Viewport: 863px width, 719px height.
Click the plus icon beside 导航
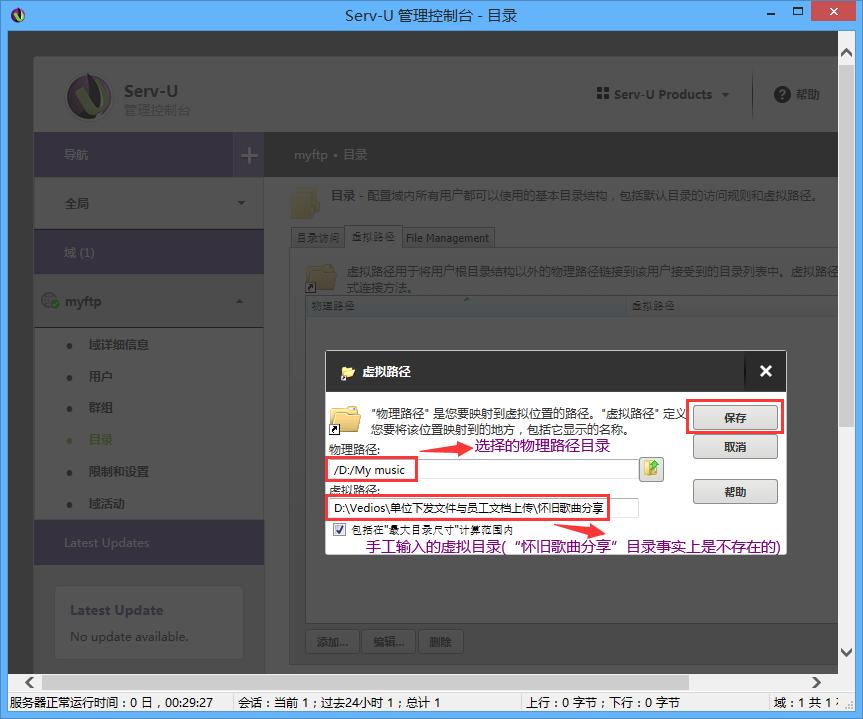click(249, 155)
